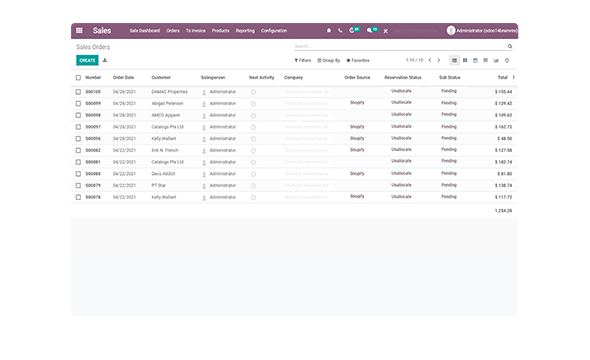Open order S00100 for DAMAC Properties
This screenshot has width=590, height=360.
[x=293, y=92]
